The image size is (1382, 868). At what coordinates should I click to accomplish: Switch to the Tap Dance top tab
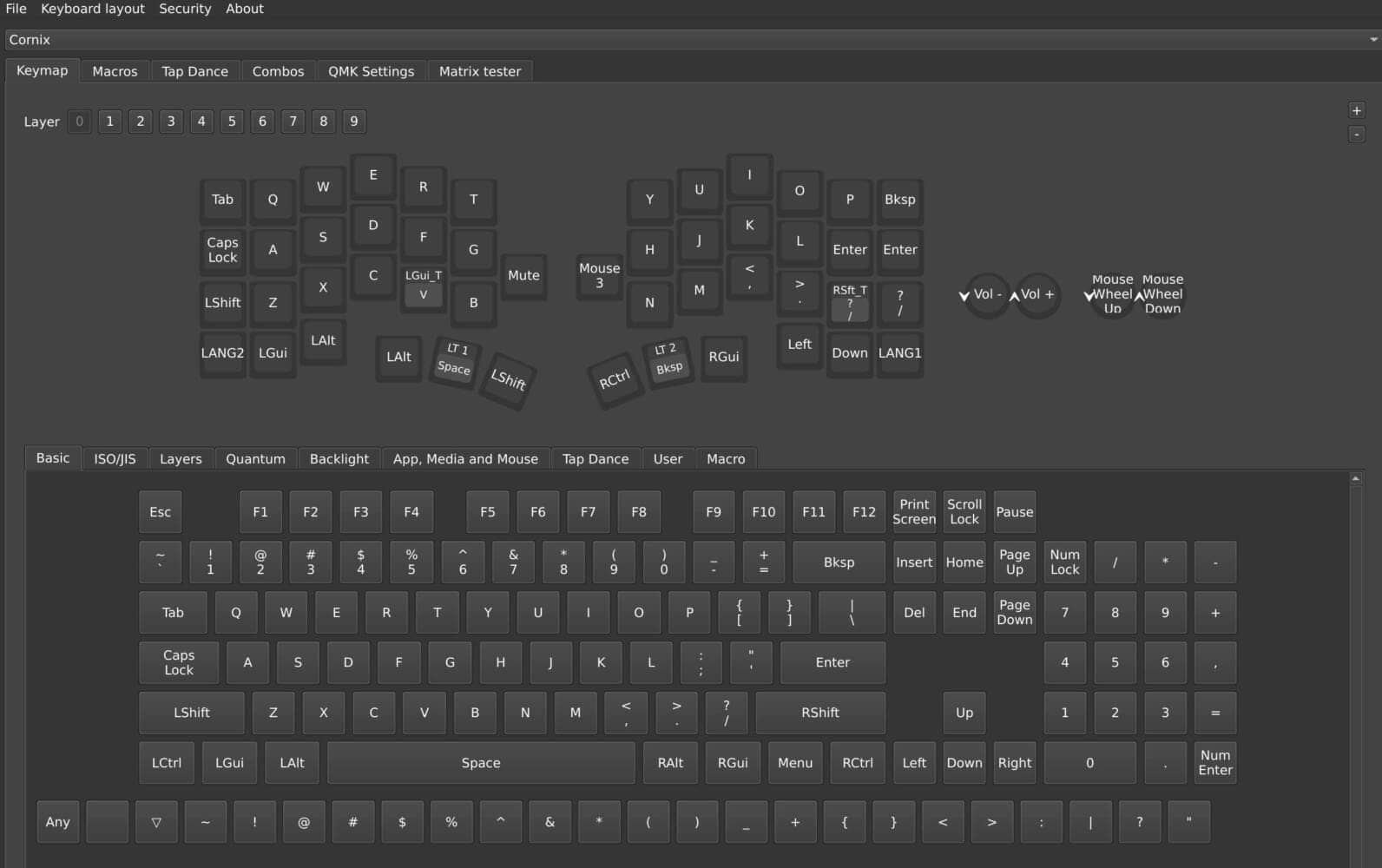coord(194,71)
